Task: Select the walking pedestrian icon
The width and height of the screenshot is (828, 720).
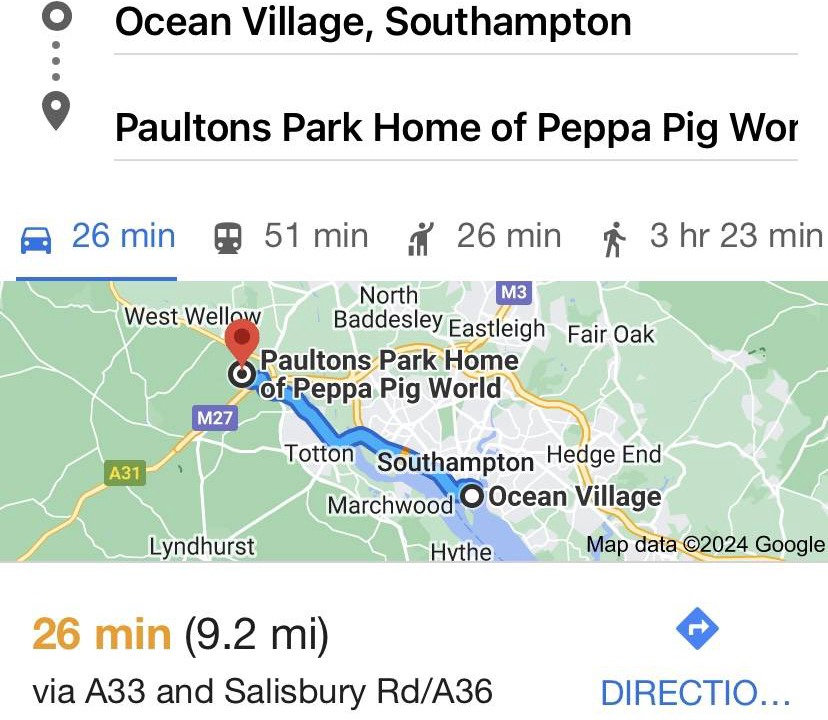Action: [613, 238]
